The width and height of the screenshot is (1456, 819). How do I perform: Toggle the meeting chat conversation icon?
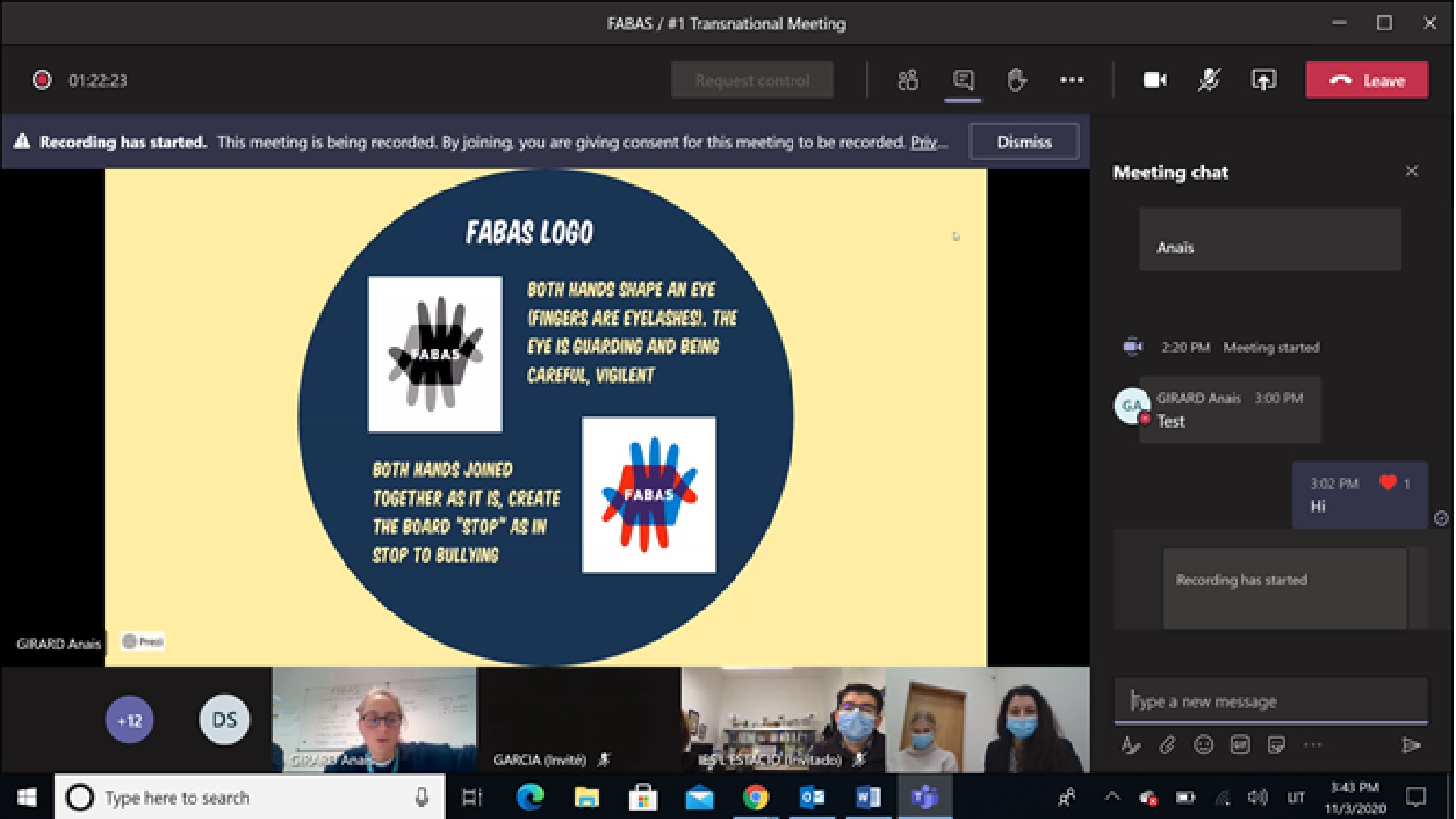[963, 80]
